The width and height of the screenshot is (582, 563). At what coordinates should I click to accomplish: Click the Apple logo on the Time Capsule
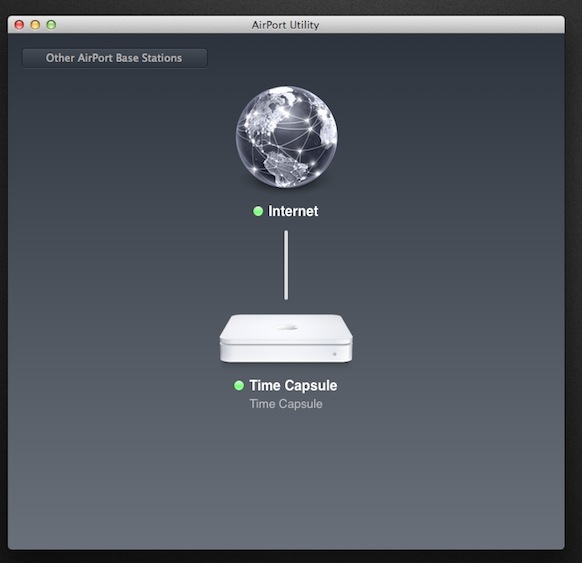point(287,327)
